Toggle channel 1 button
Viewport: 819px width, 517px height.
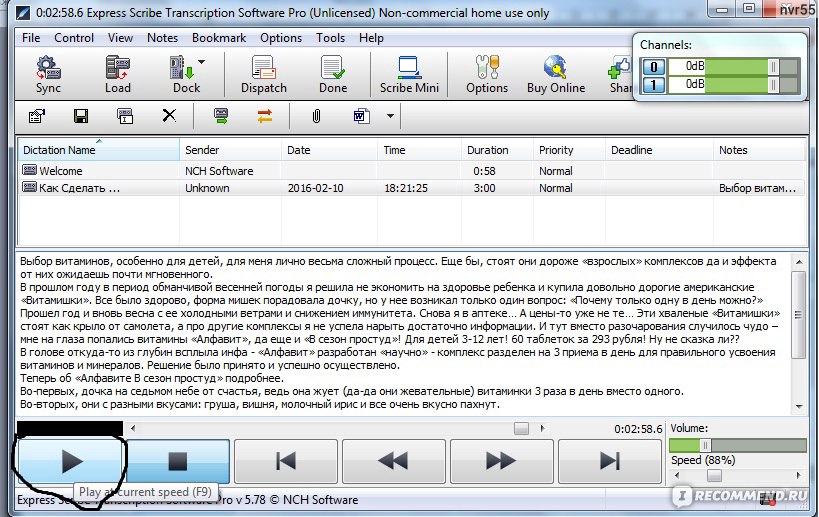point(653,85)
